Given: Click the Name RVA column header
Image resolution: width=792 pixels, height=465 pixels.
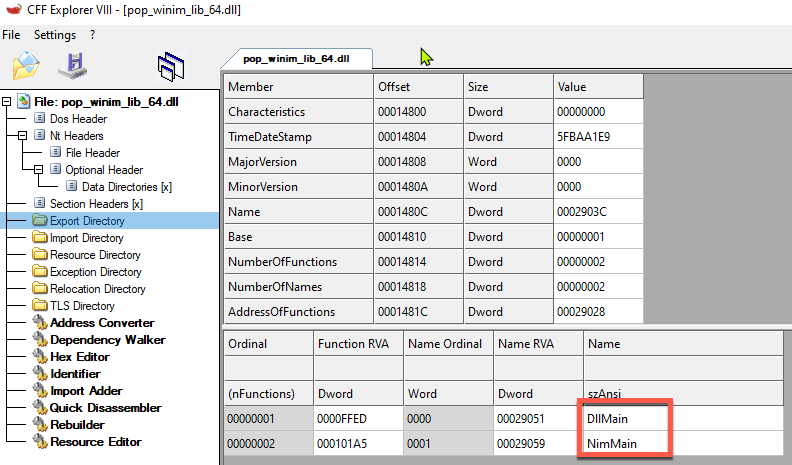Looking at the screenshot, I should coord(538,344).
